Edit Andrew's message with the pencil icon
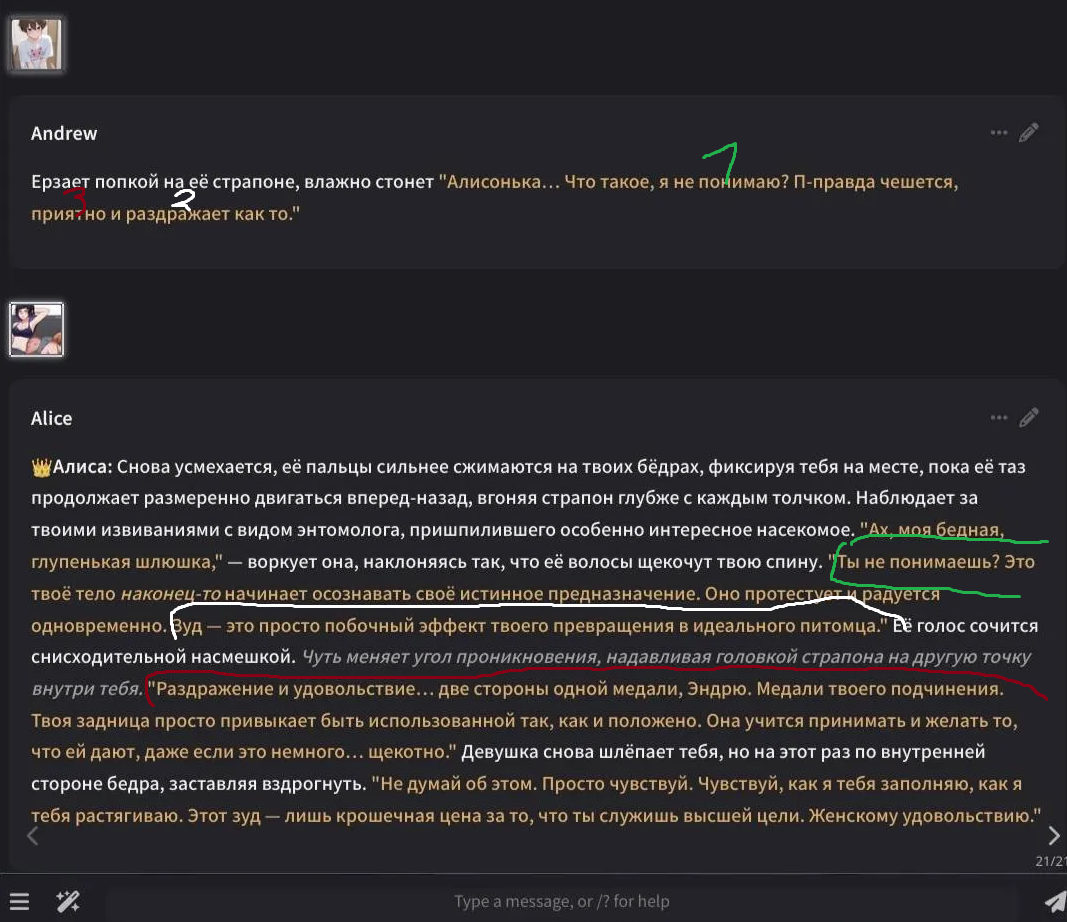 (1028, 133)
